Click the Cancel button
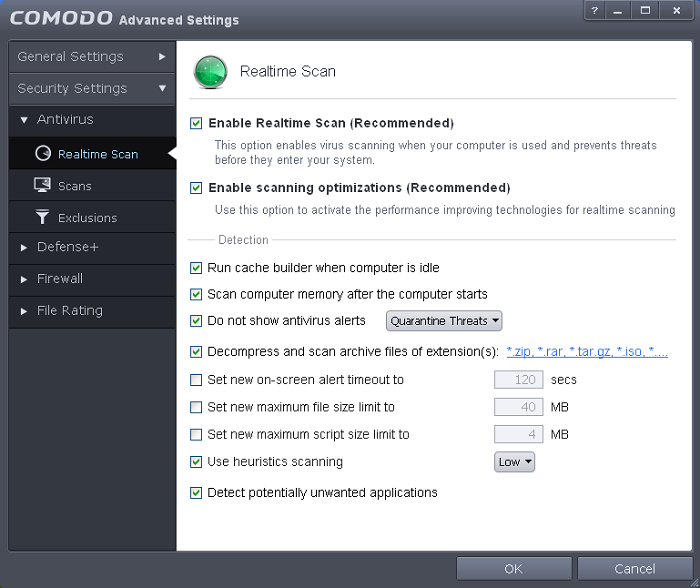Screen dimensions: 700x588 pyautogui.click(x=635, y=569)
